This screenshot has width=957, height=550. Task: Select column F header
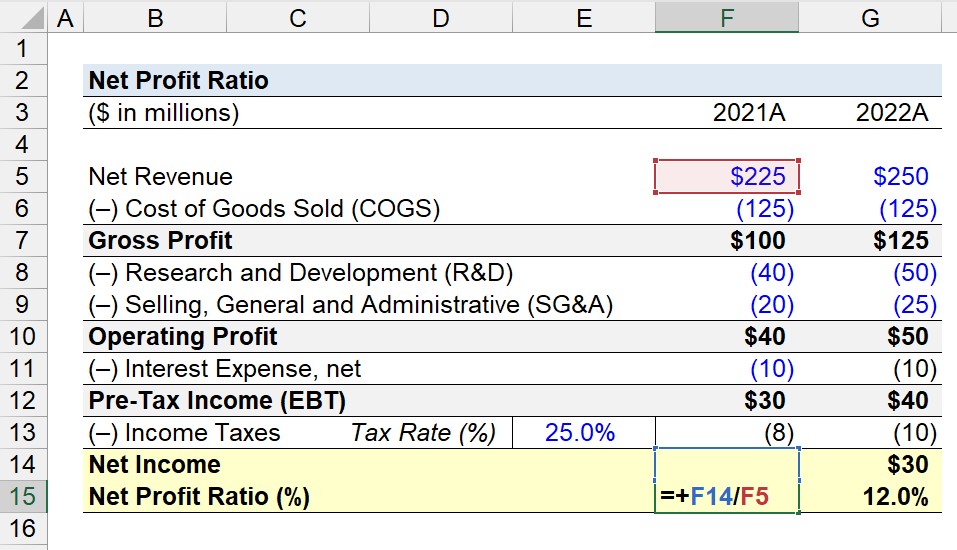(726, 17)
